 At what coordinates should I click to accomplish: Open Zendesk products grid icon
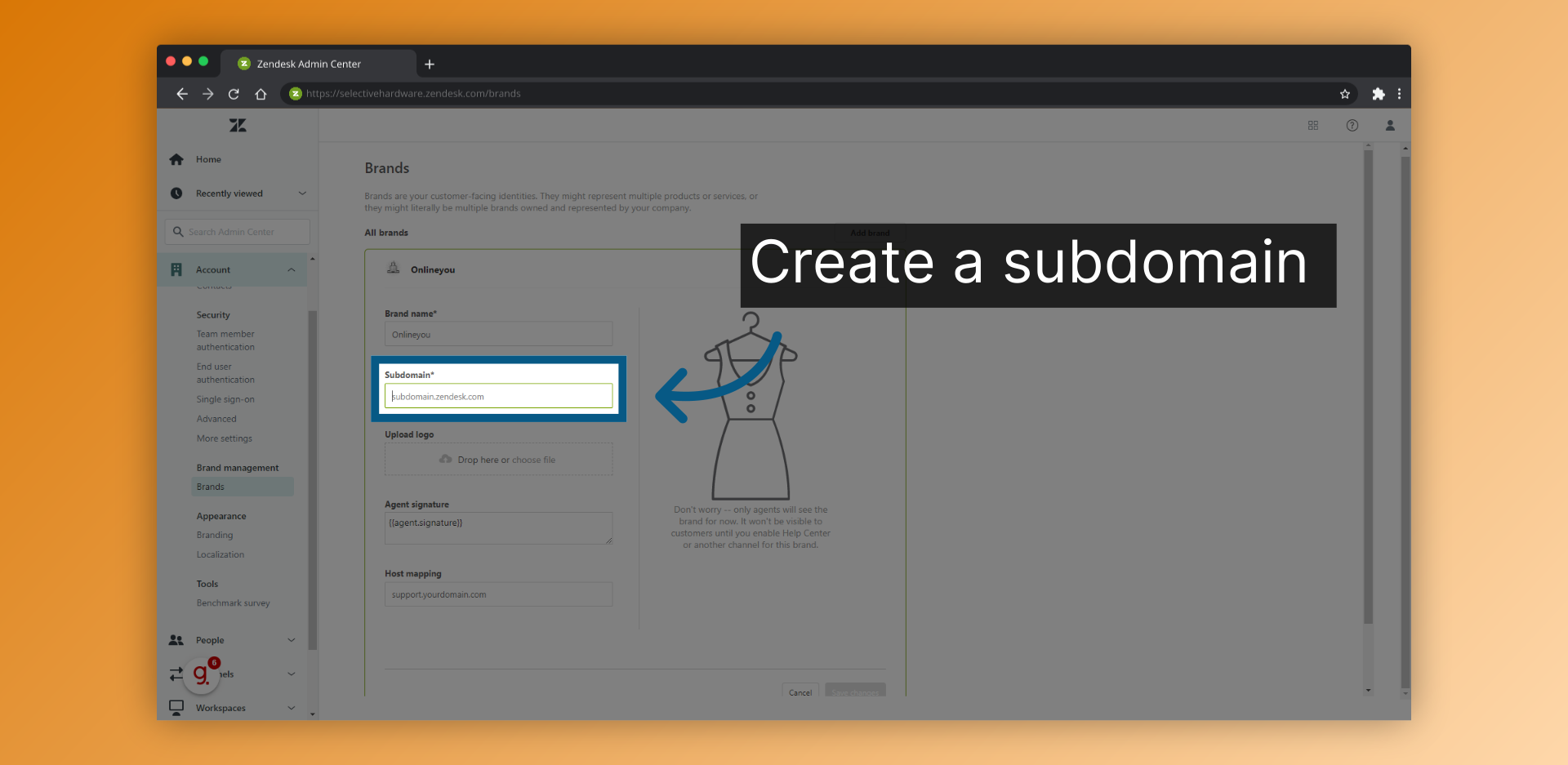coord(1313,125)
